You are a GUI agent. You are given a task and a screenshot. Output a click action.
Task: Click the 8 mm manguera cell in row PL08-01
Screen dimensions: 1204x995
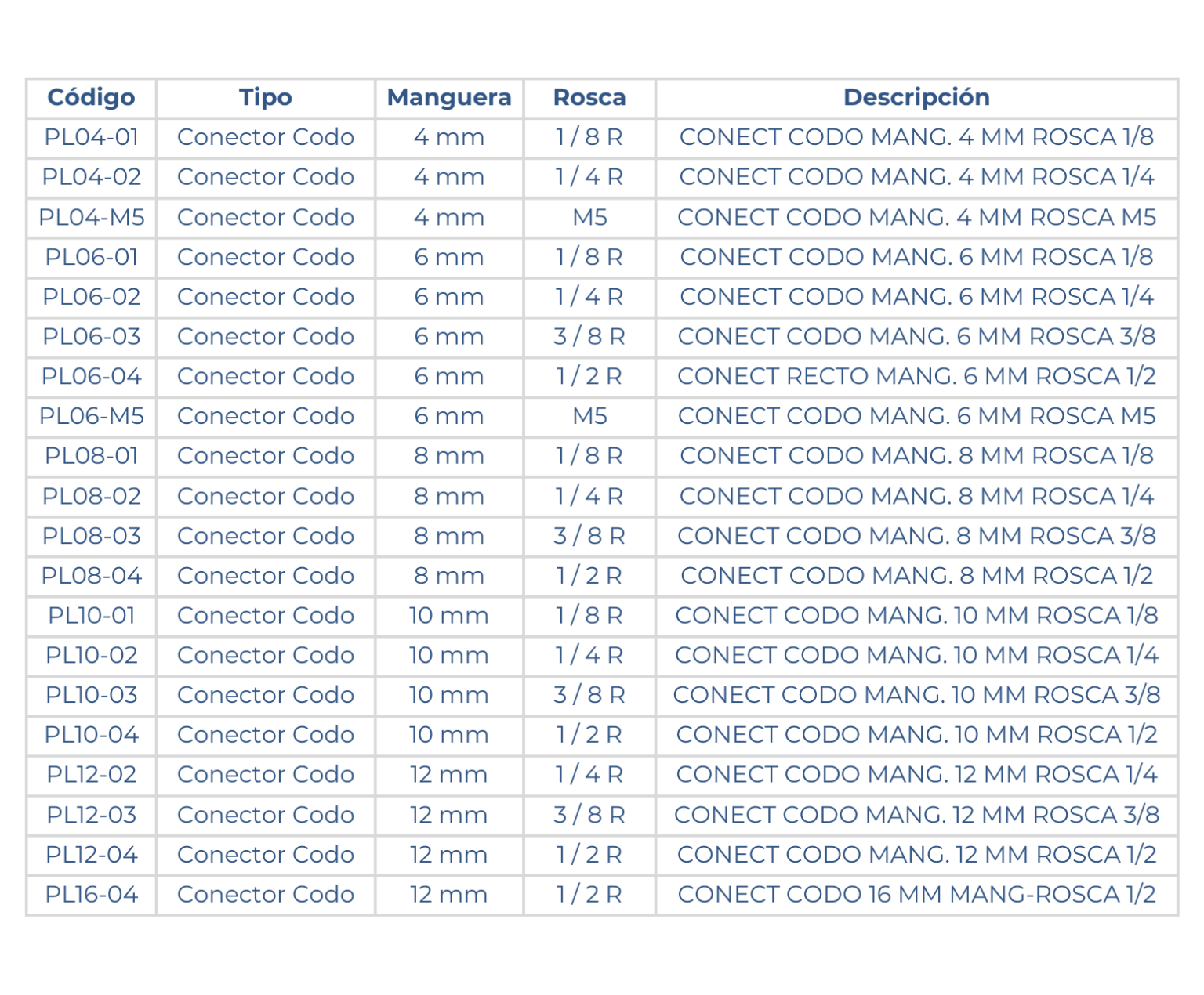(449, 456)
